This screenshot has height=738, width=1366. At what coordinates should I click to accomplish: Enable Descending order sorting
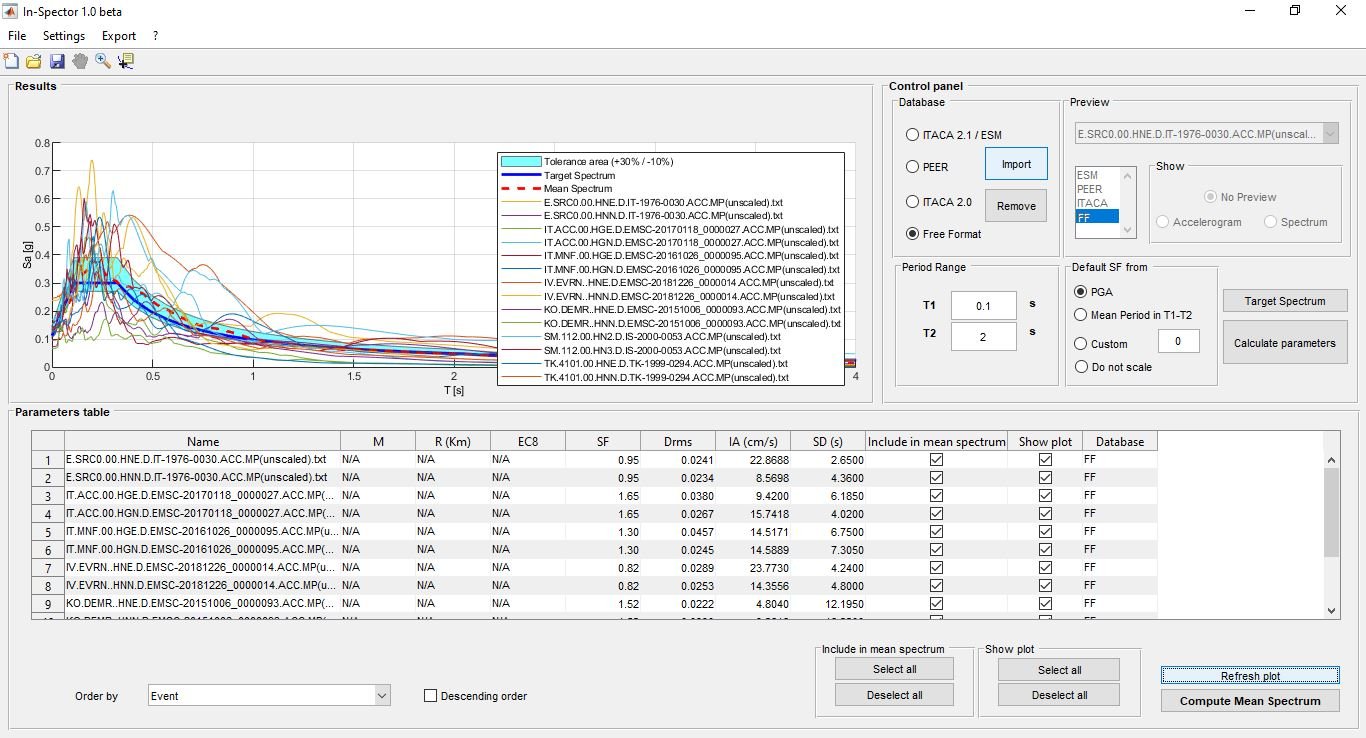coord(430,695)
